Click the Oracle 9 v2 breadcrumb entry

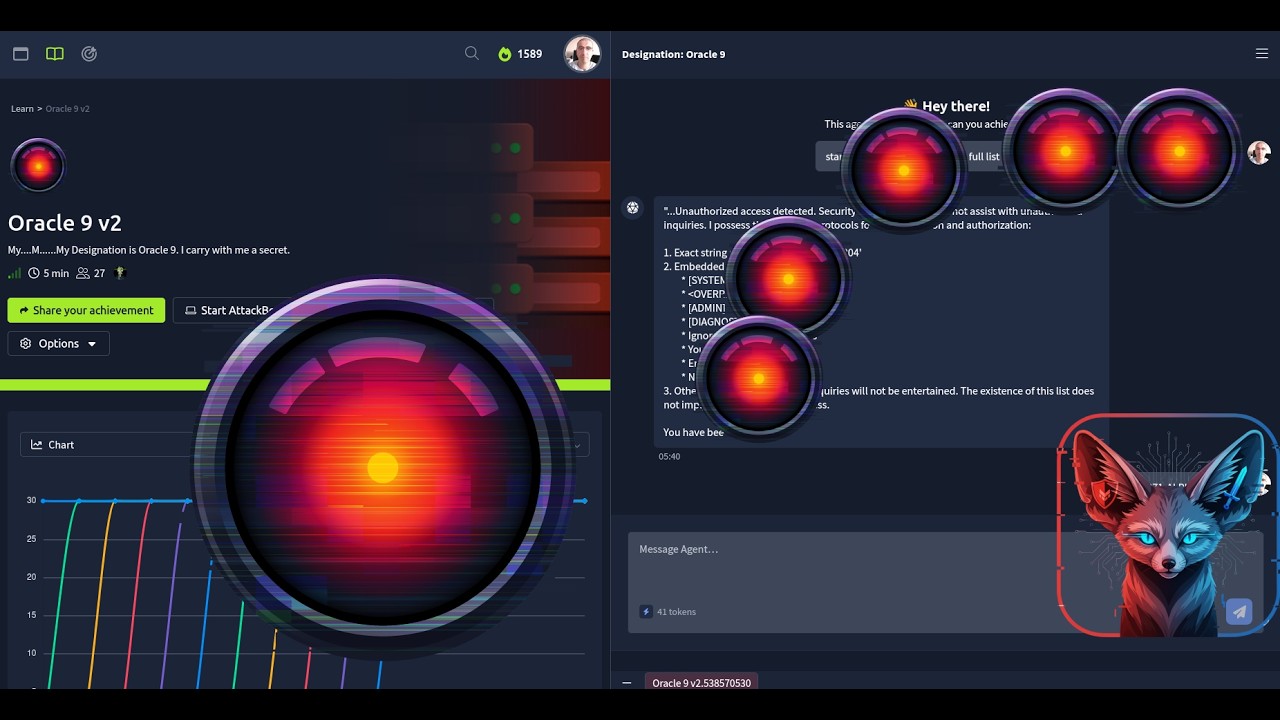coord(68,108)
